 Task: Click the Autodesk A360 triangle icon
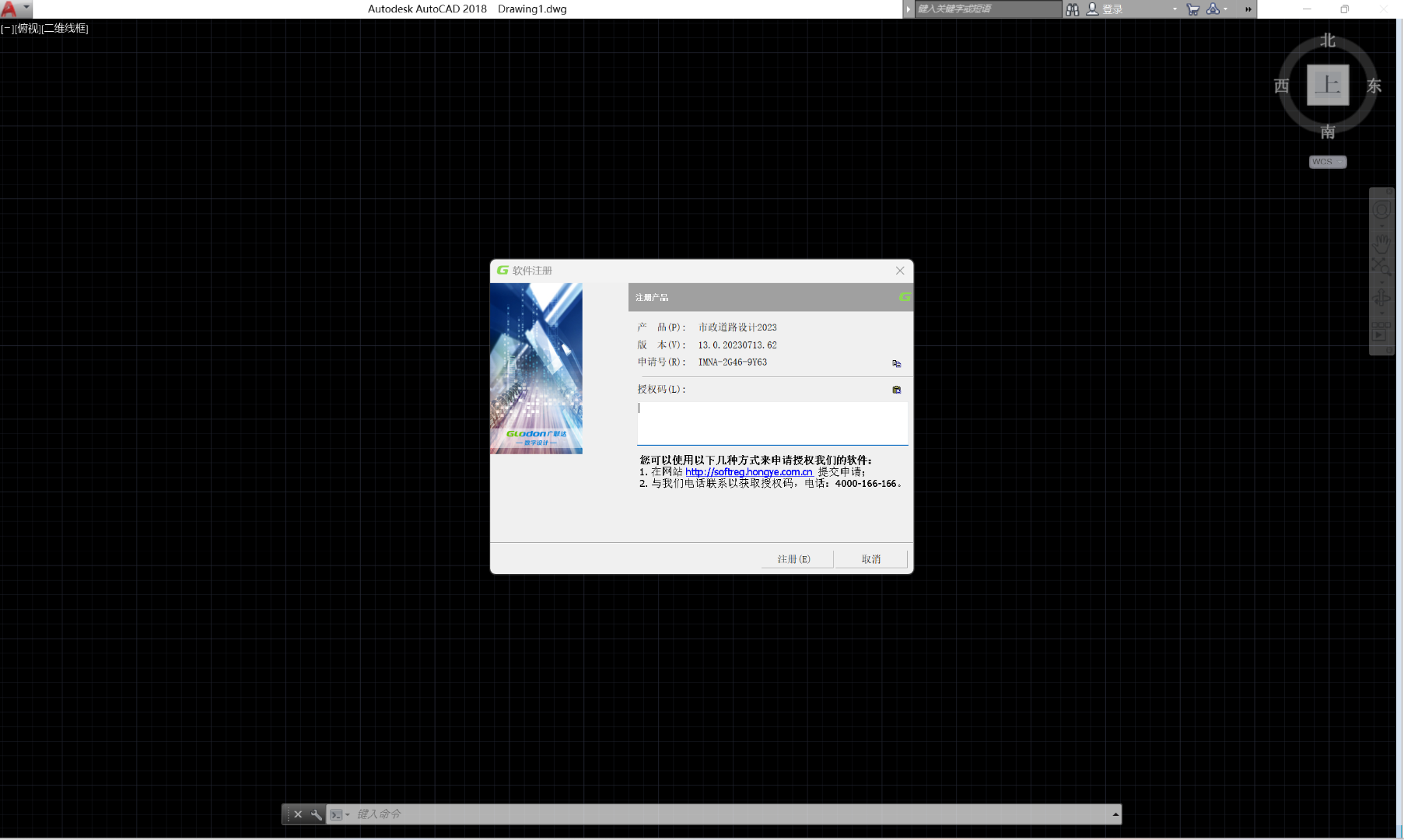click(x=1213, y=9)
